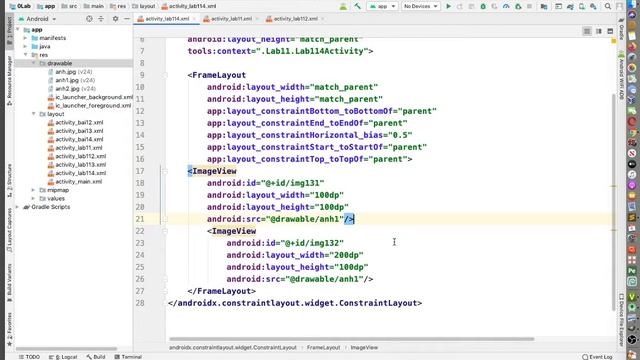Screen dimensions: 640x360
Task: Collapse the res folder
Action: 25,55
